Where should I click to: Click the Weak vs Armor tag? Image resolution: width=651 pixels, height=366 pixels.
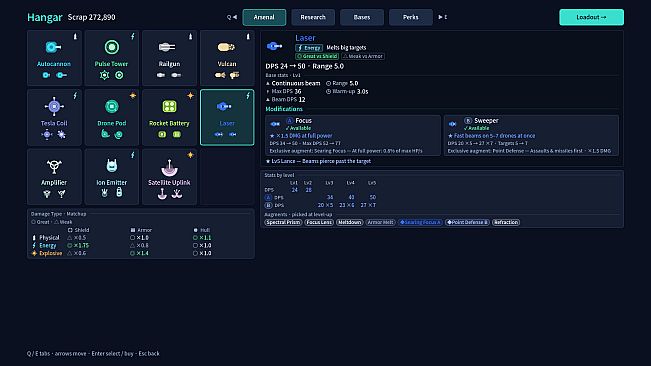click(363, 56)
